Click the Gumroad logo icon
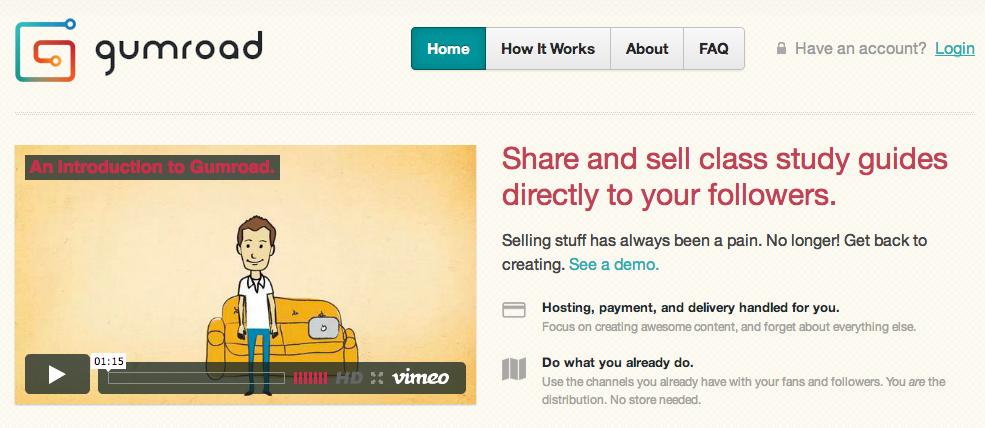This screenshot has width=985, height=428. [x=46, y=50]
